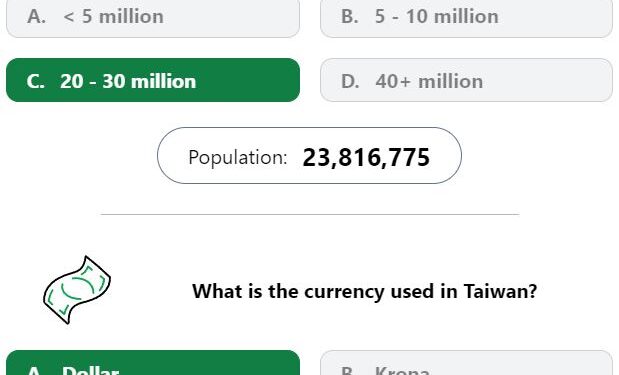Click the horizontal divider between questions
This screenshot has width=619, height=375.
[x=310, y=214]
